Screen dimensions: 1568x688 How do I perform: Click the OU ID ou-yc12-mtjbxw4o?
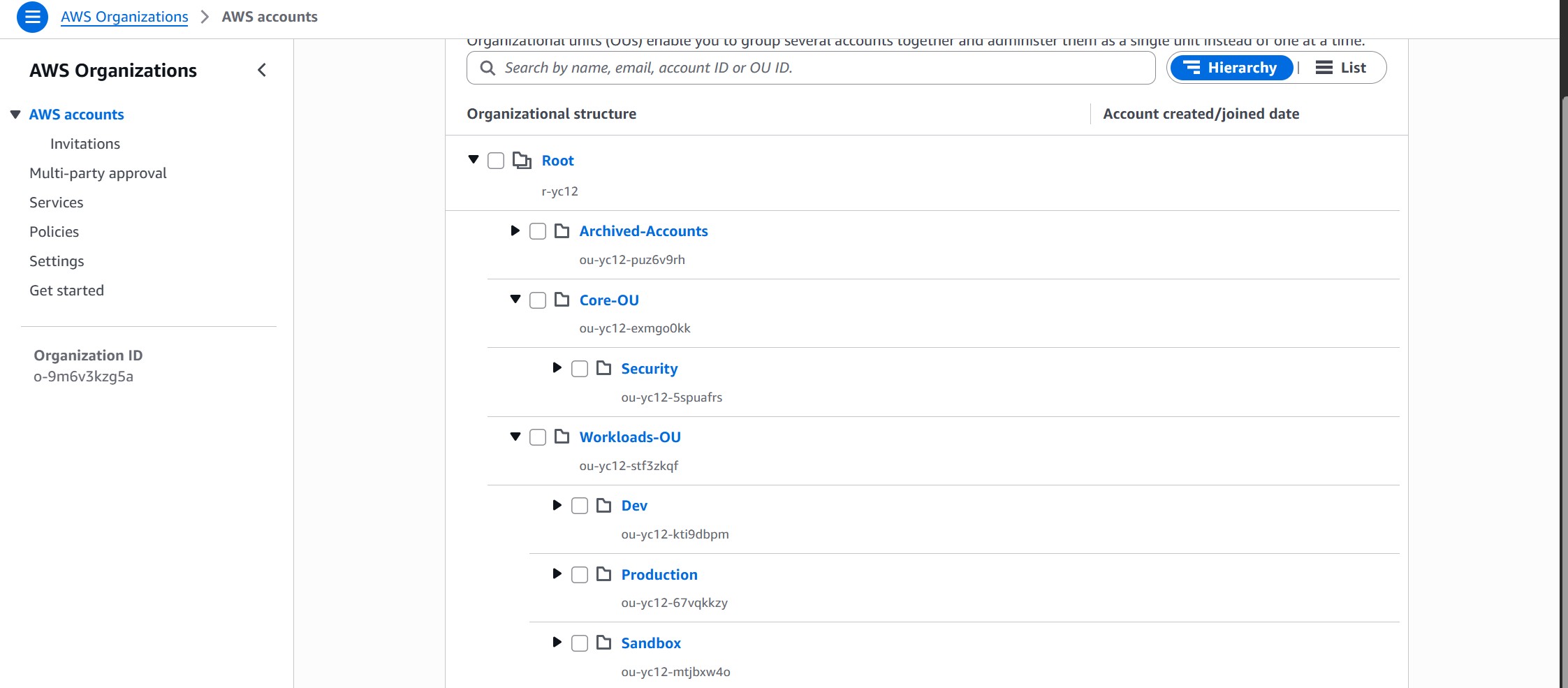tap(676, 672)
